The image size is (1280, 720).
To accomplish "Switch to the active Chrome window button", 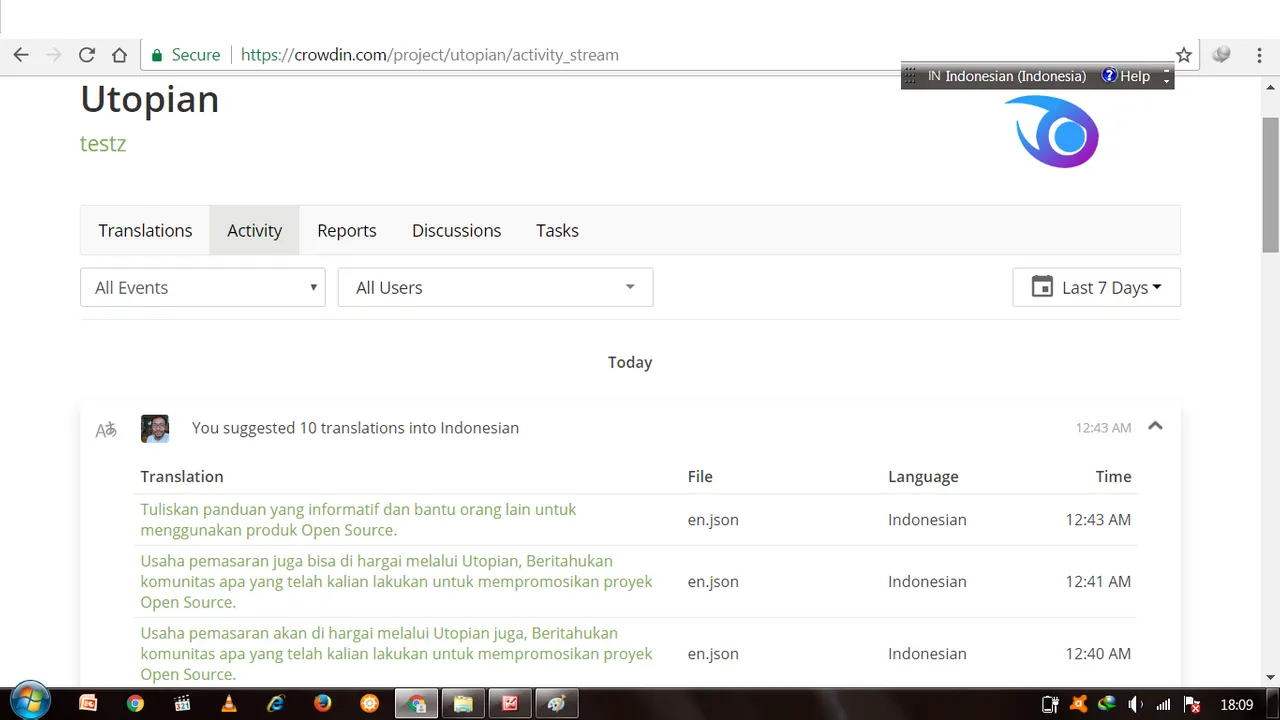I will coord(416,704).
